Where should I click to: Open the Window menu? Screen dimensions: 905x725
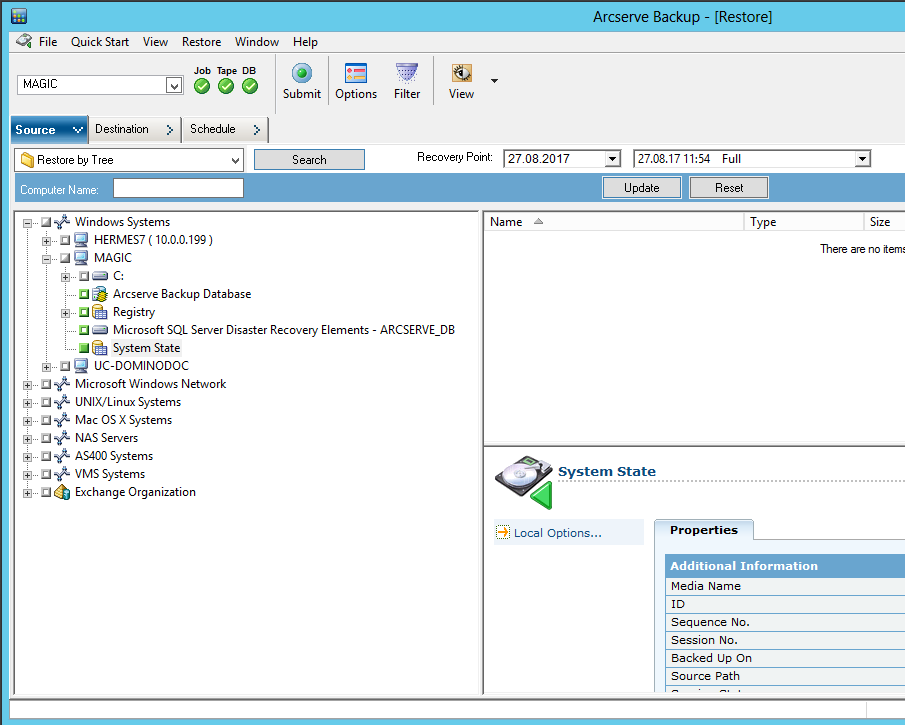[x=257, y=42]
